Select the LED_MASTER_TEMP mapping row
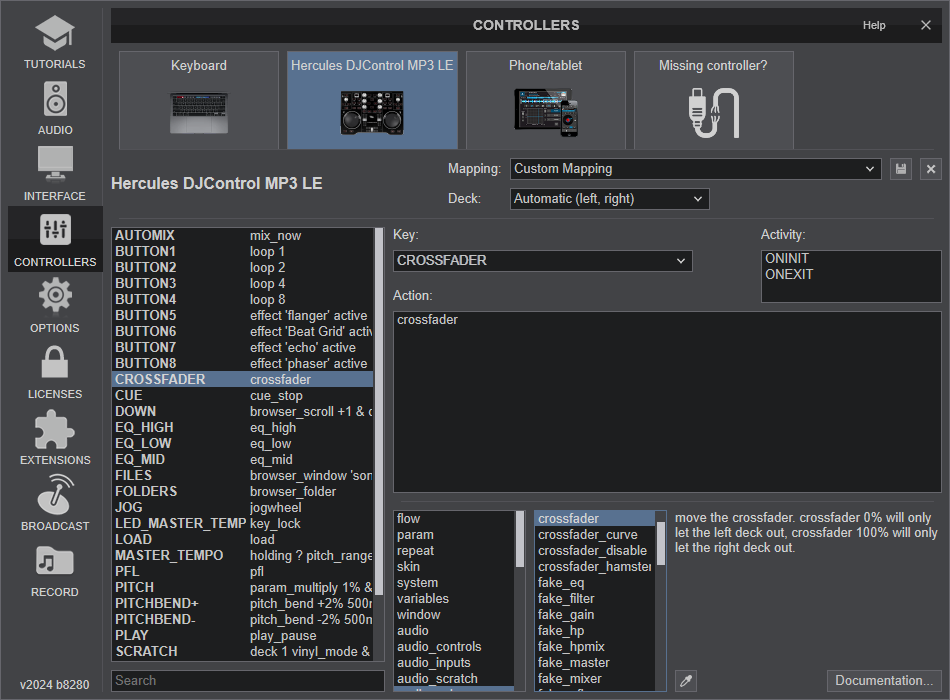This screenshot has height=700, width=950. point(243,524)
